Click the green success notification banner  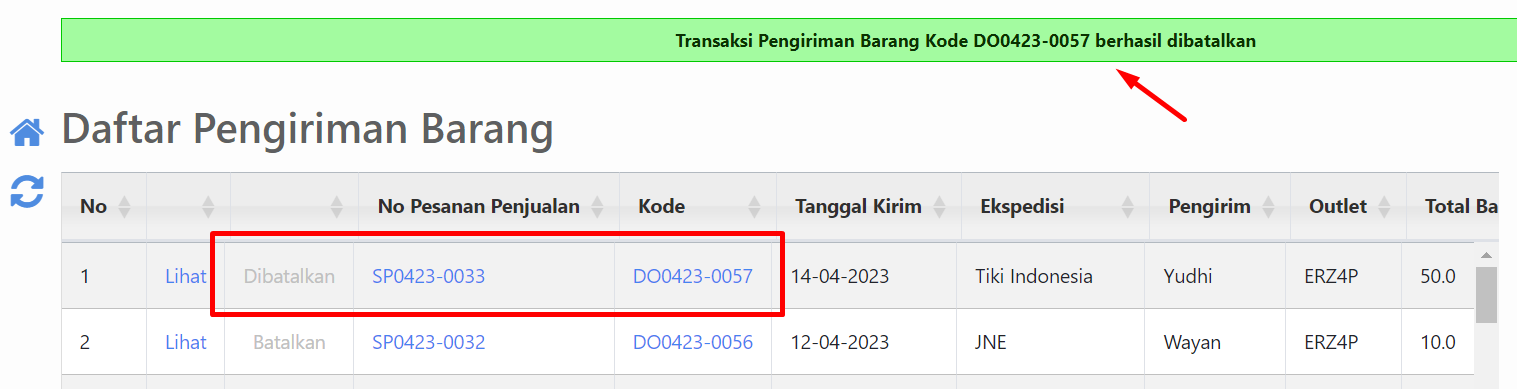click(789, 41)
